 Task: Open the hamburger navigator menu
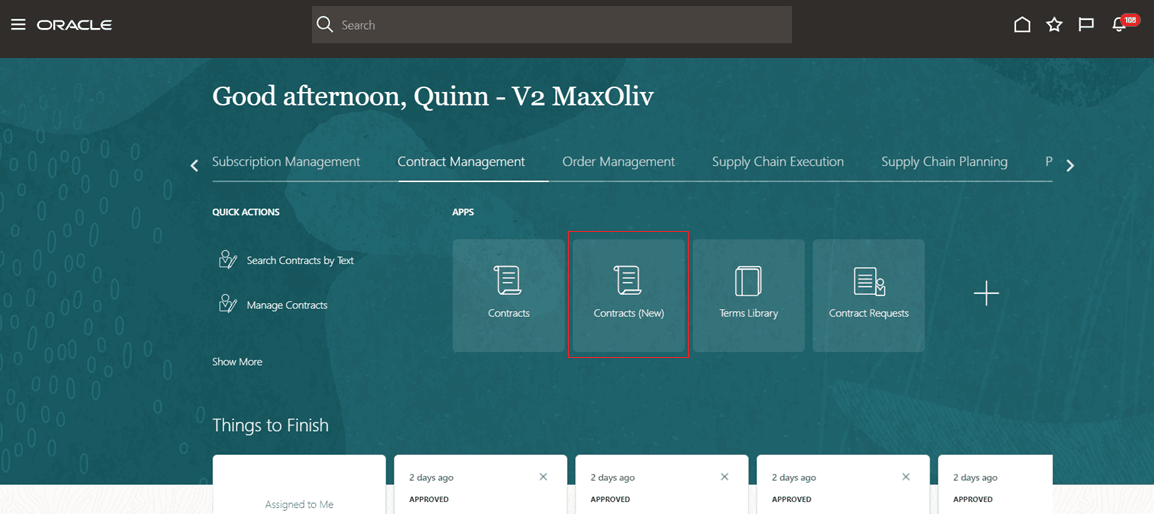[x=18, y=25]
